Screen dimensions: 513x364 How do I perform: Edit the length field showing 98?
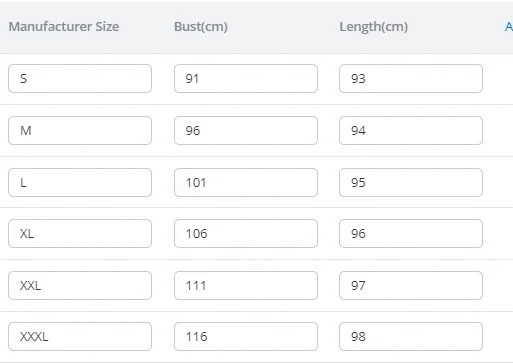click(411, 337)
